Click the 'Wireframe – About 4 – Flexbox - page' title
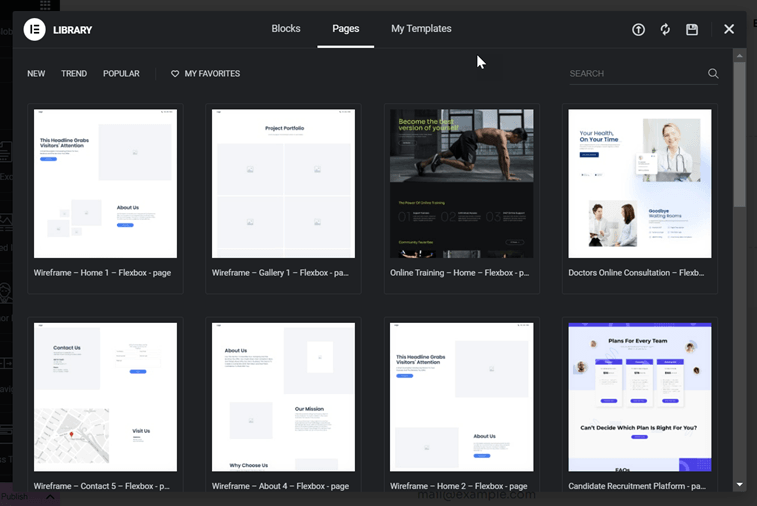Viewport: 757px width, 506px height. [280, 486]
